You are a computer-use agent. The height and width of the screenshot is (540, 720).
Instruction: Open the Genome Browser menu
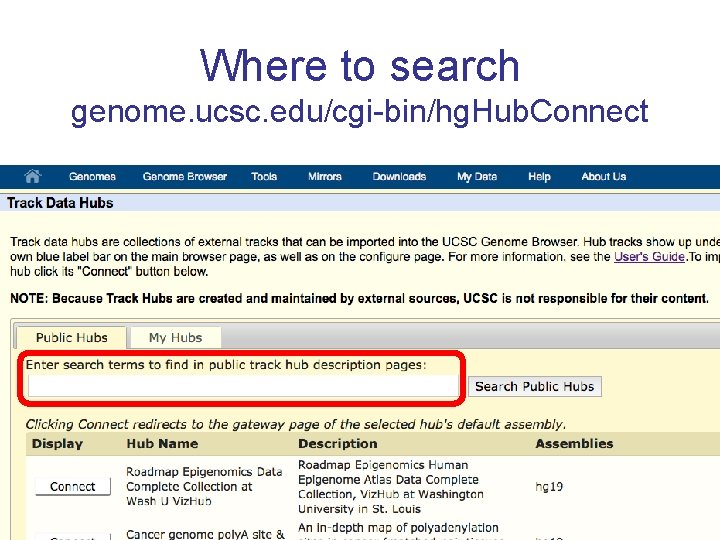click(185, 177)
